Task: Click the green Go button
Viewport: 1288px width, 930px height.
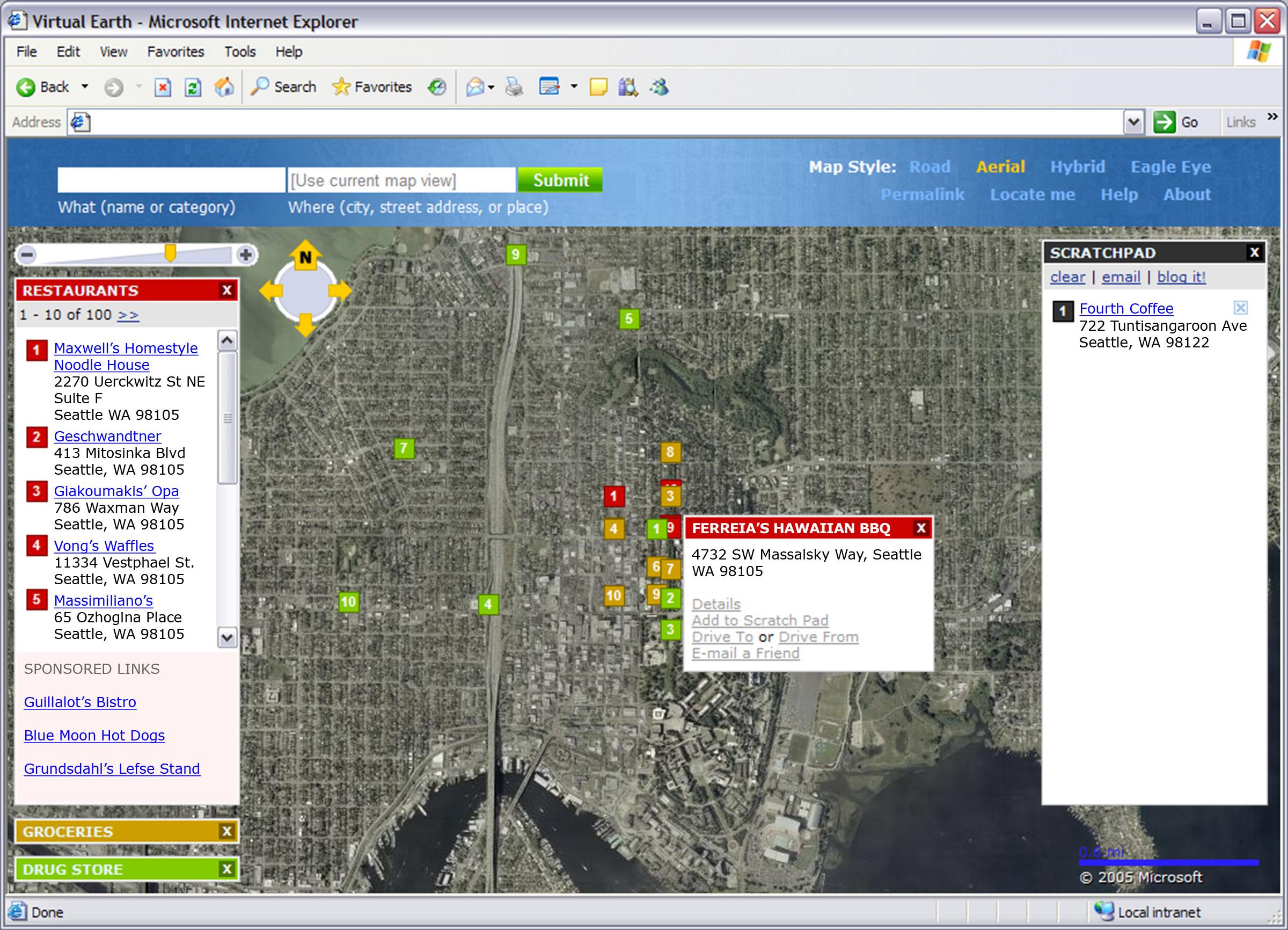Action: pos(1175,122)
